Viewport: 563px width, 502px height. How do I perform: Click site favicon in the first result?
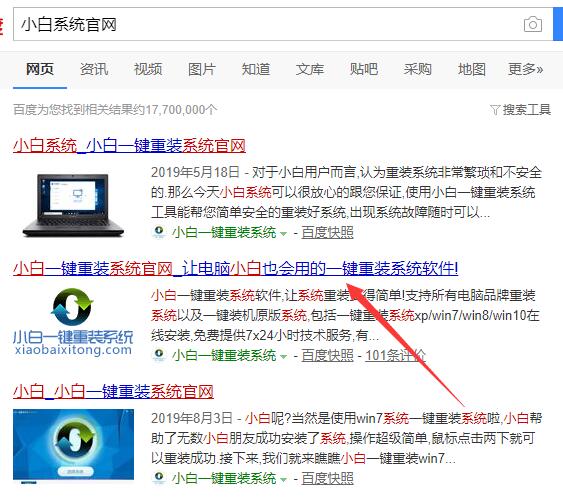point(158,232)
